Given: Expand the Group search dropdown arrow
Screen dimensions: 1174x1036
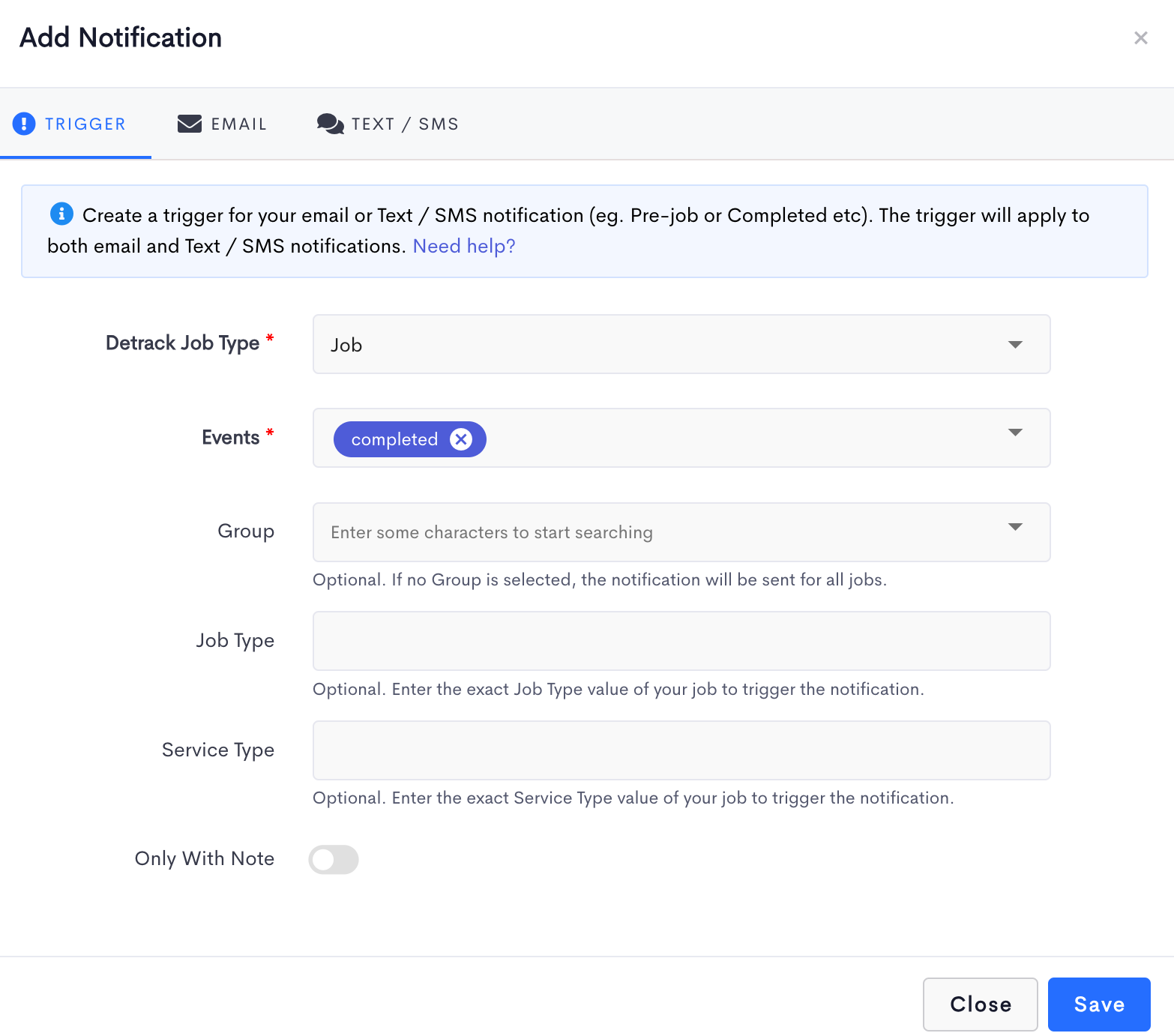Looking at the screenshot, I should coord(1015,527).
